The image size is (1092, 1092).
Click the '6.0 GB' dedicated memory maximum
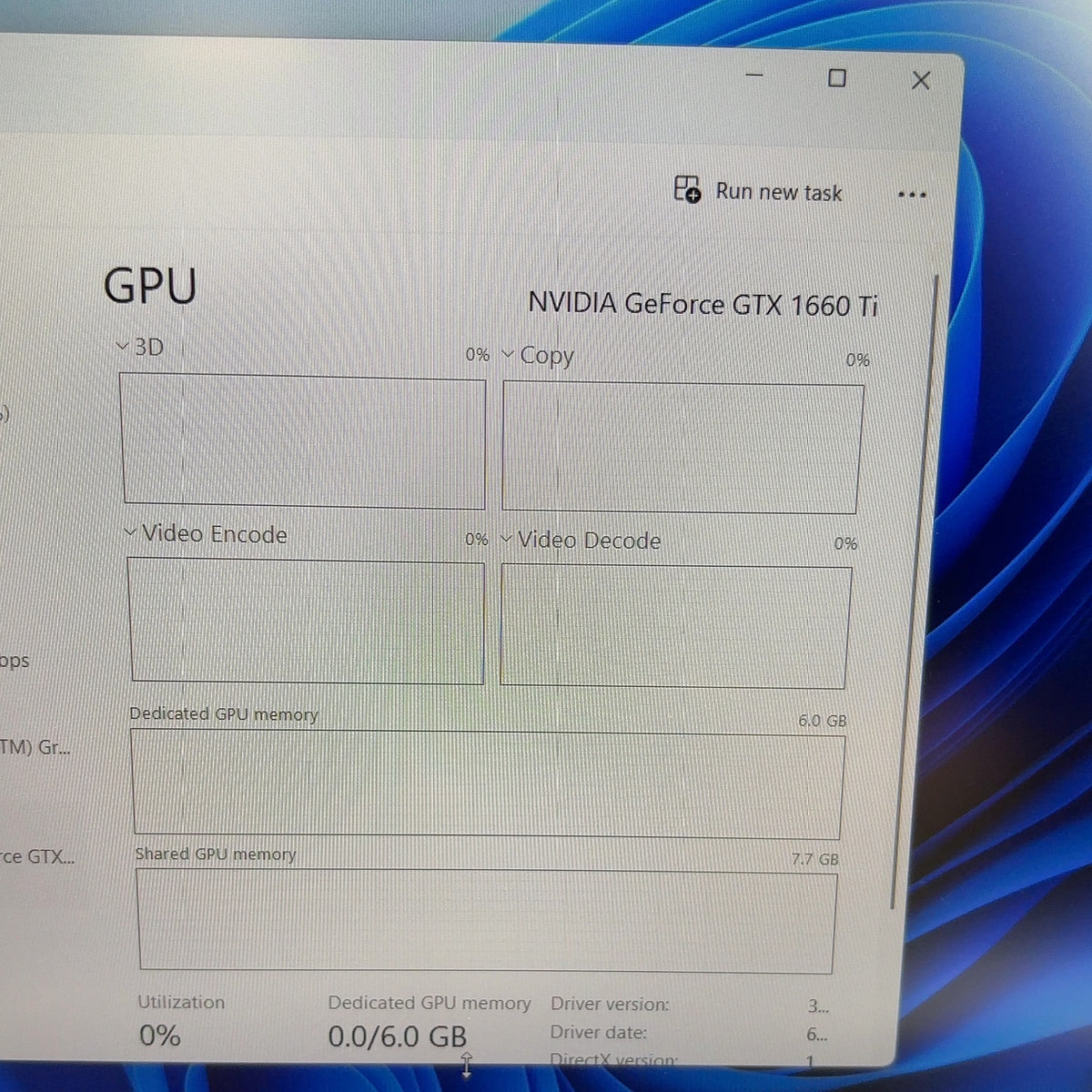point(823,720)
